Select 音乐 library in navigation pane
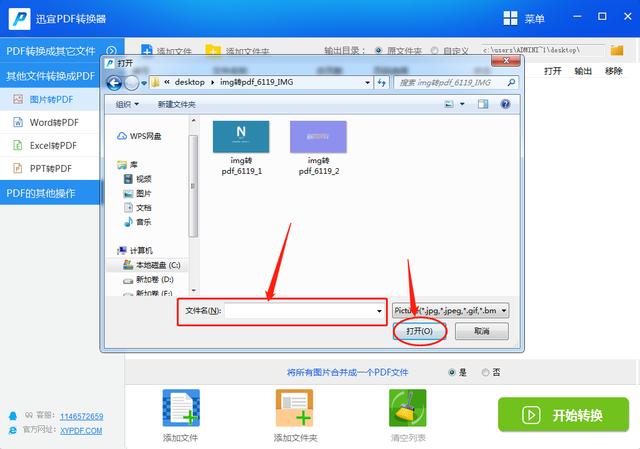The image size is (640, 449). pyautogui.click(x=138, y=222)
